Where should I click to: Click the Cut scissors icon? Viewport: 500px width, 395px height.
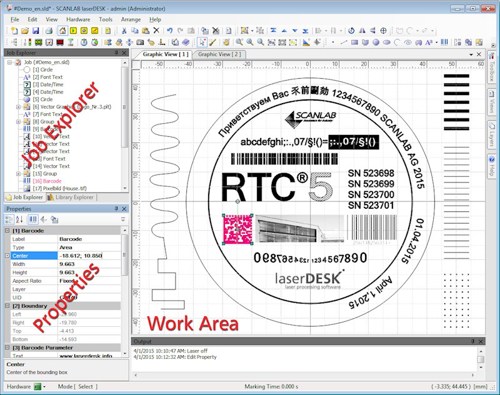tap(124, 31)
